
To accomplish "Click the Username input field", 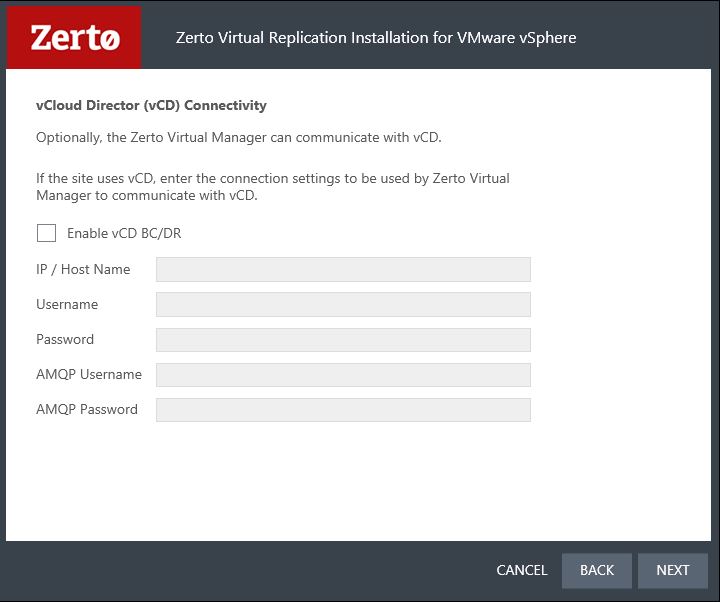I will [343, 304].
